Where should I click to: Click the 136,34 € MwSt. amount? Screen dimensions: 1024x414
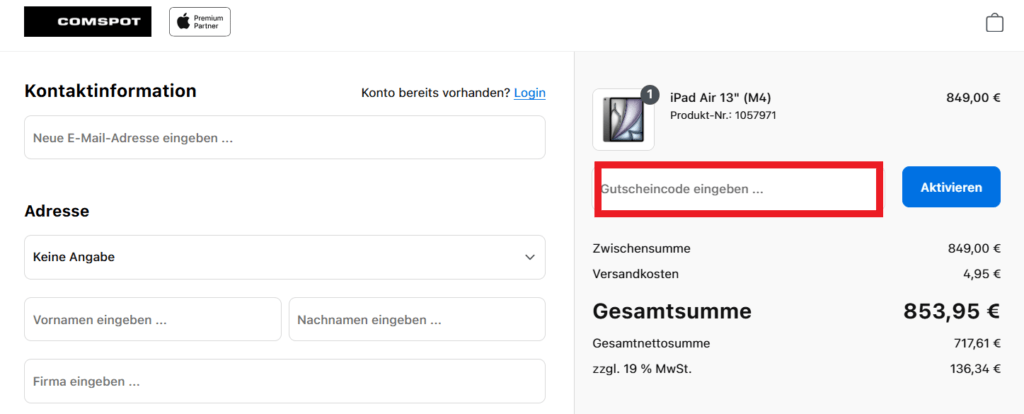tap(975, 369)
